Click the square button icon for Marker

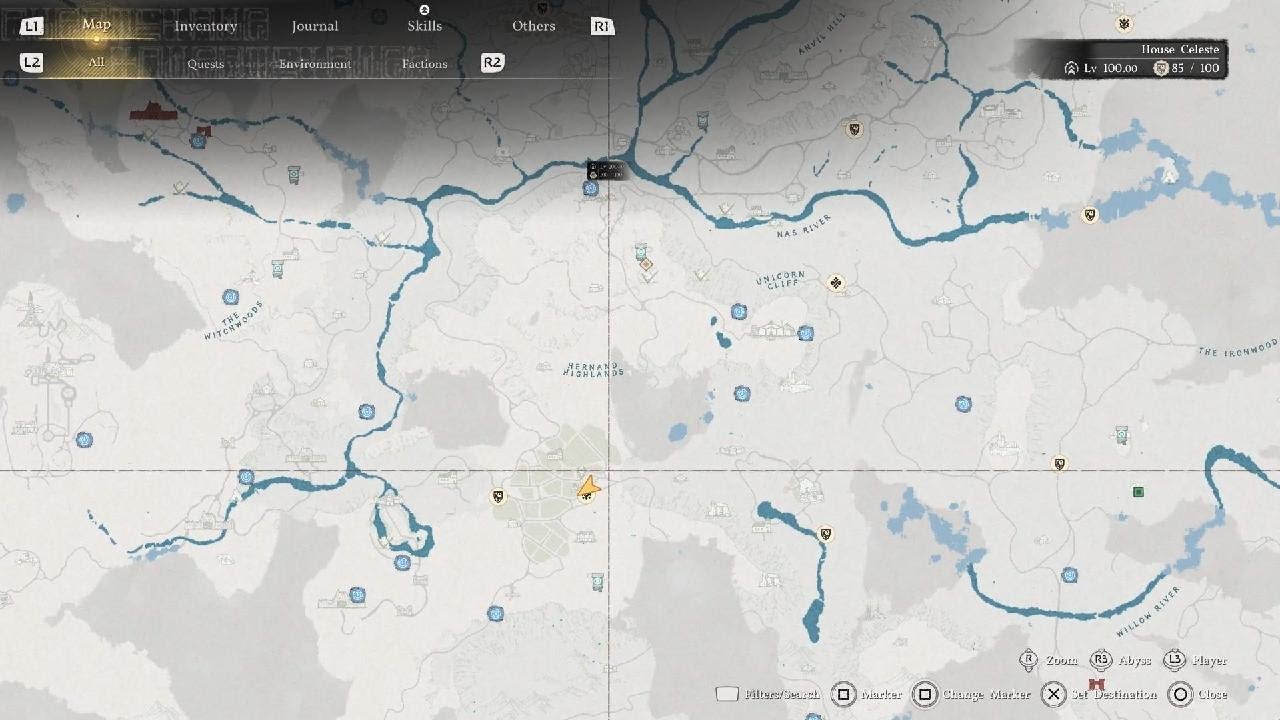[x=843, y=694]
